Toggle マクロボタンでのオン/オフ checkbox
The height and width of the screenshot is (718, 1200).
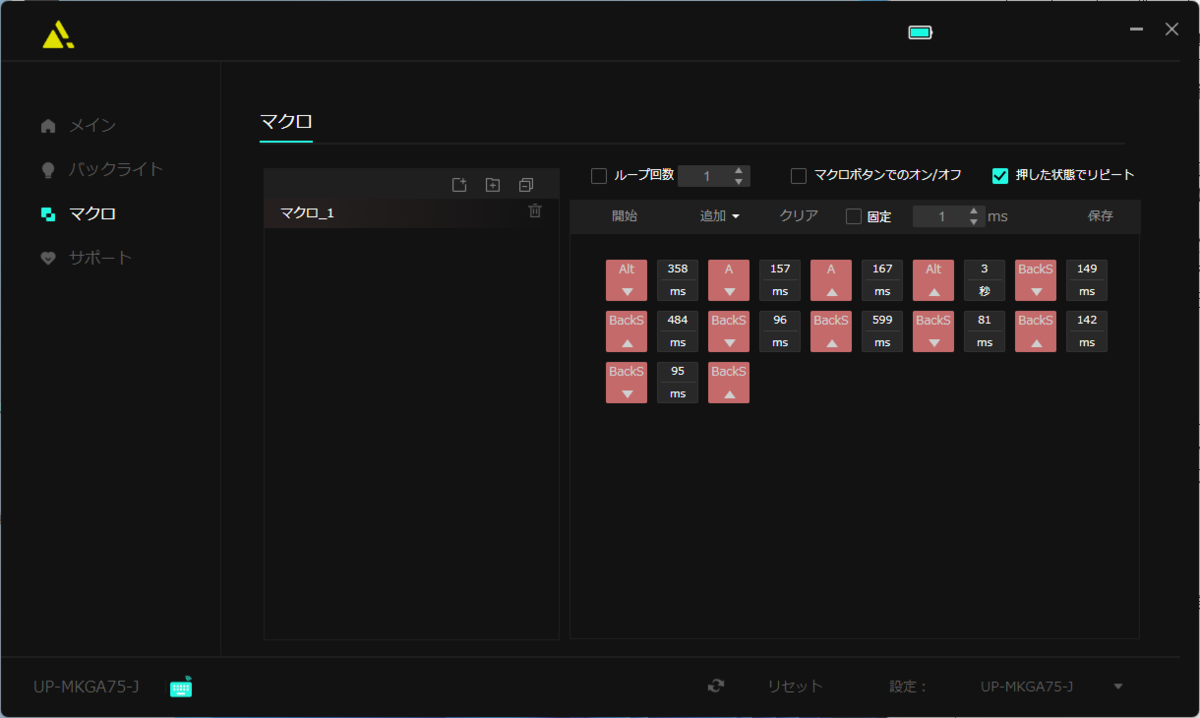pos(798,176)
